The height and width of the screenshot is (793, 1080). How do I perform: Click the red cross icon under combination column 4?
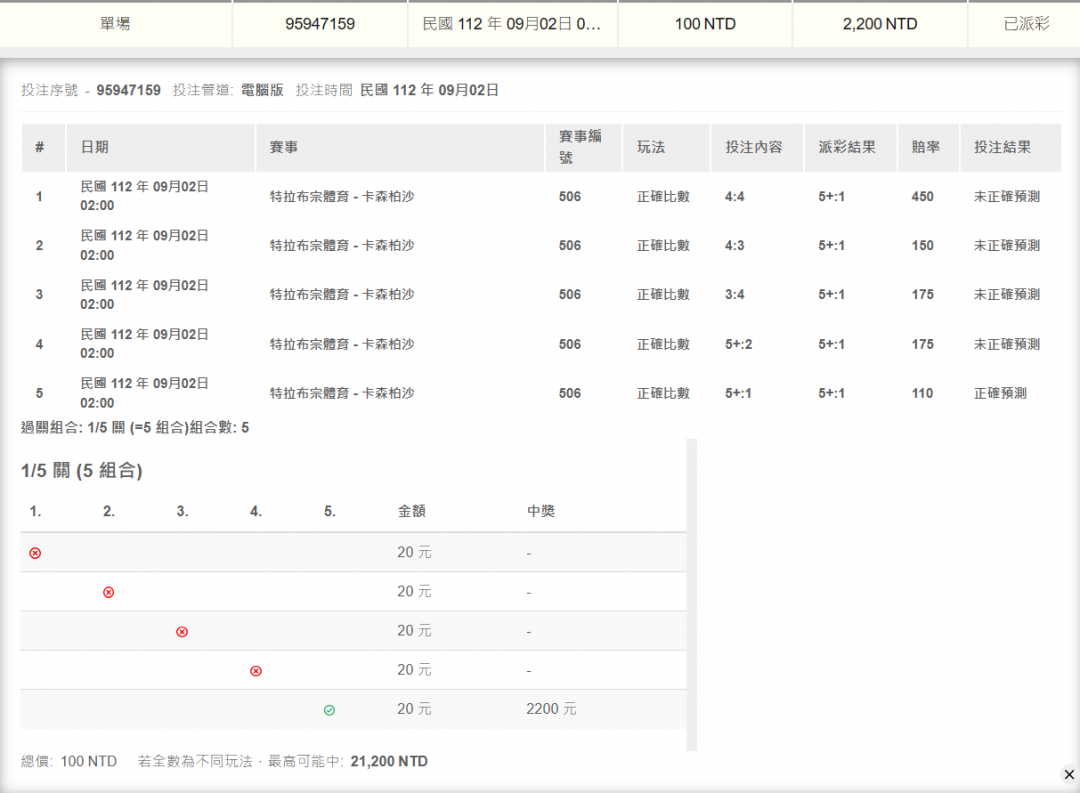coord(256,671)
